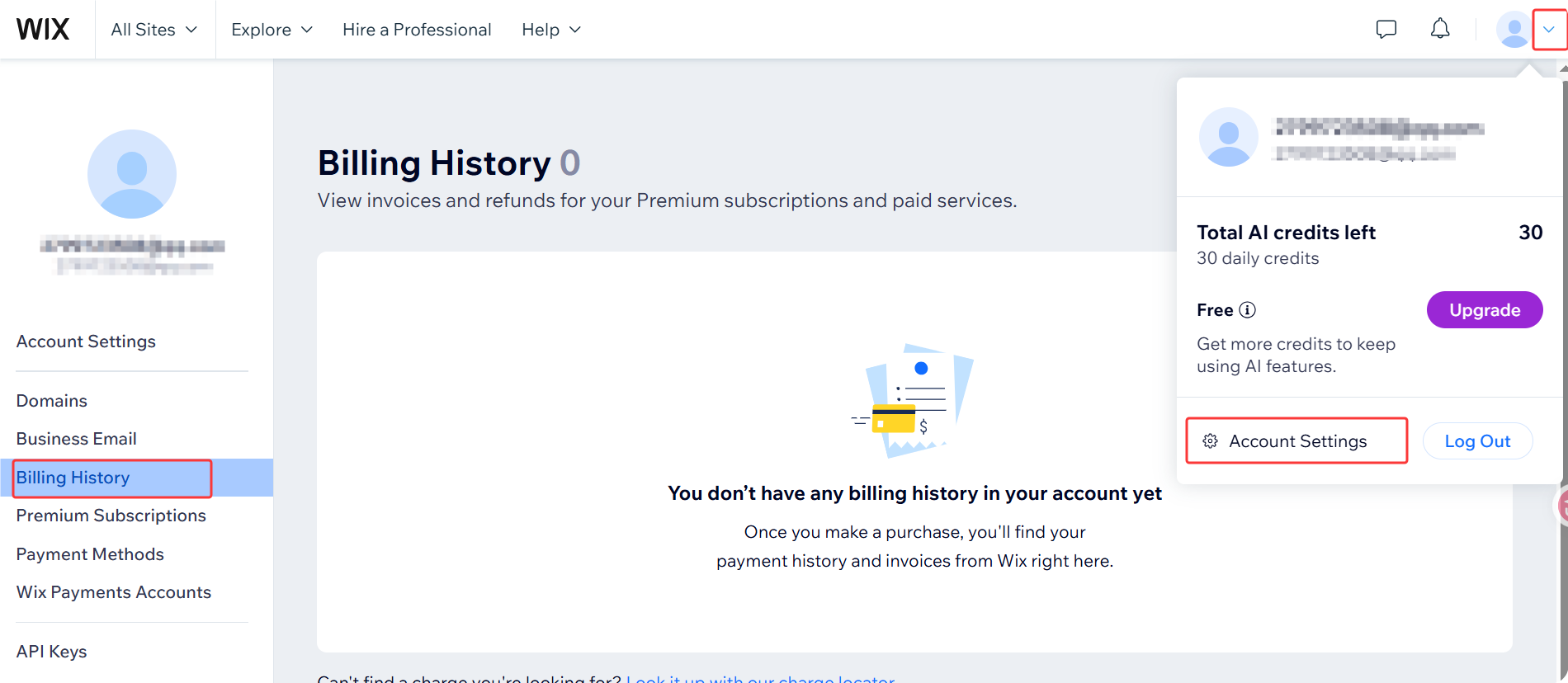1568x683 pixels.
Task: Click the purple Upgrade button
Action: click(1485, 310)
